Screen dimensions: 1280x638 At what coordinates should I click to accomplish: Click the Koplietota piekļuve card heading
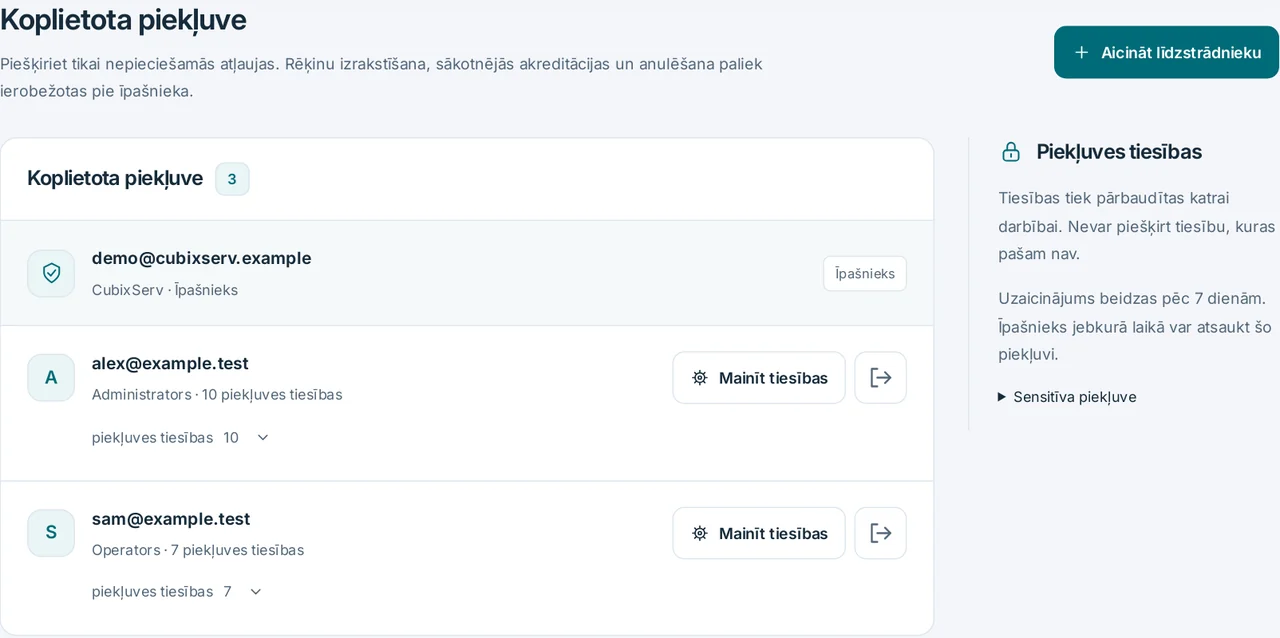(x=115, y=178)
